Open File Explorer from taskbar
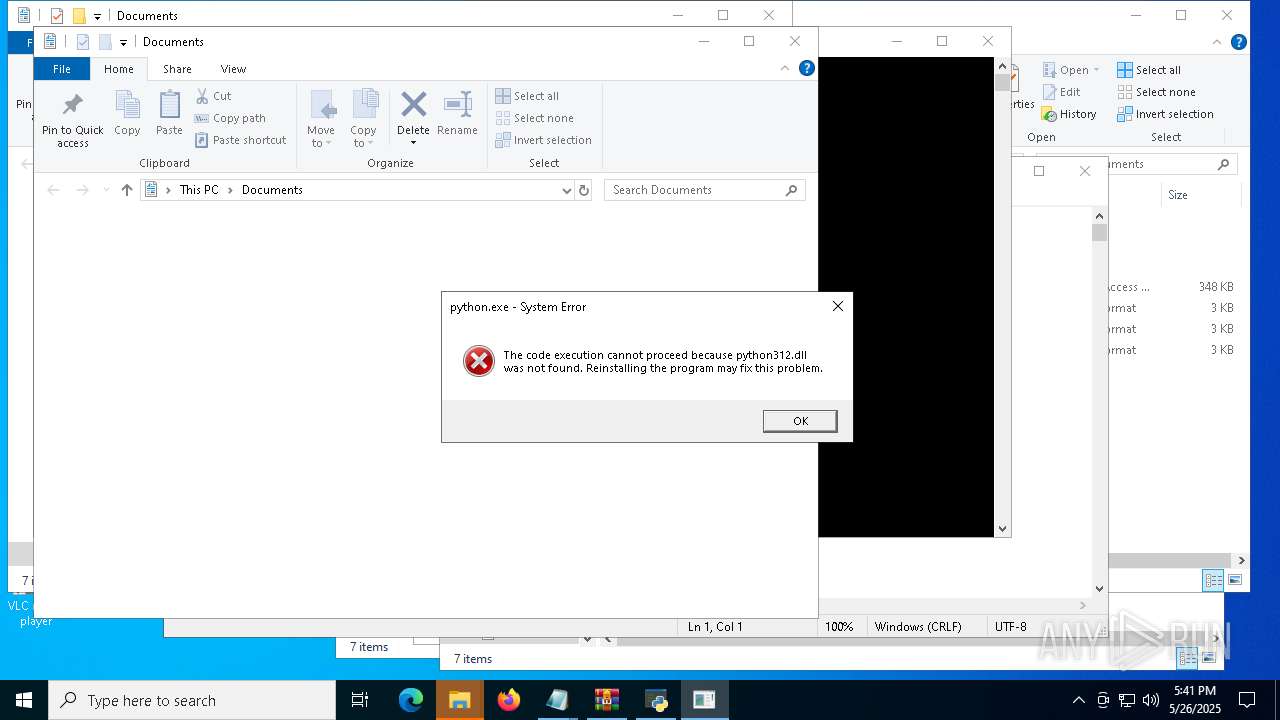Image resolution: width=1280 pixels, height=720 pixels. tap(459, 700)
